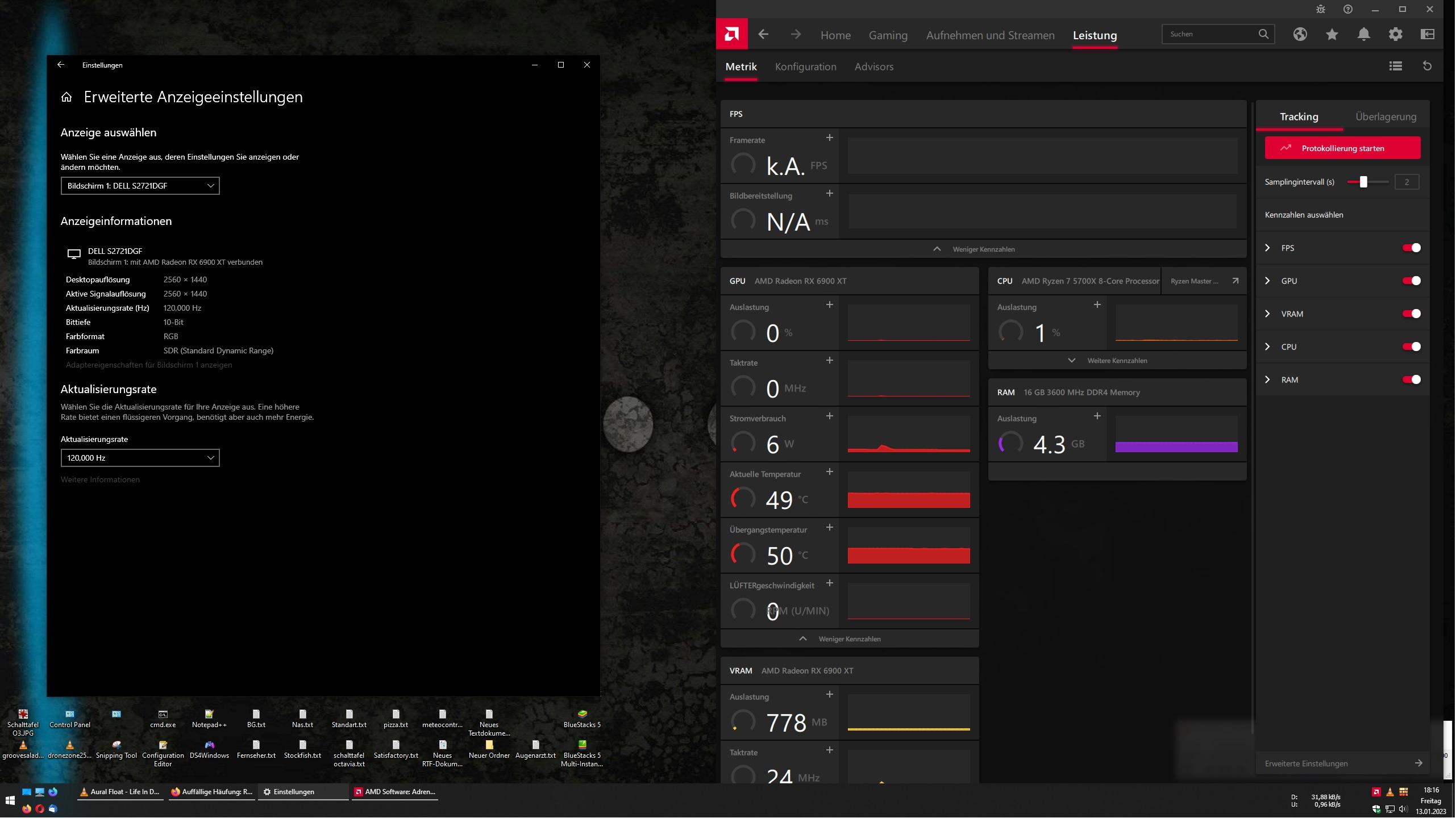This screenshot has height=818, width=1456.
Task: Open Ryzen Master button
Action: tap(1205, 281)
